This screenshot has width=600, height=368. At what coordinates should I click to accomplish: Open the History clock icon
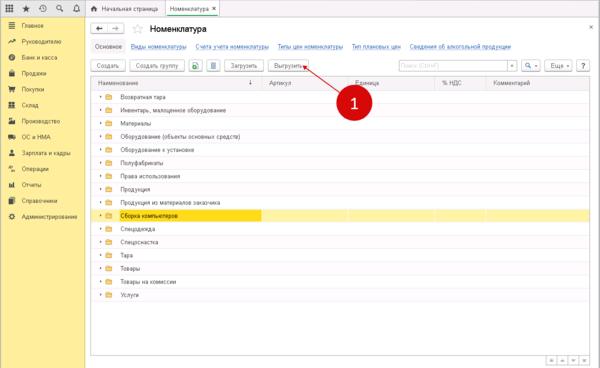click(43, 8)
